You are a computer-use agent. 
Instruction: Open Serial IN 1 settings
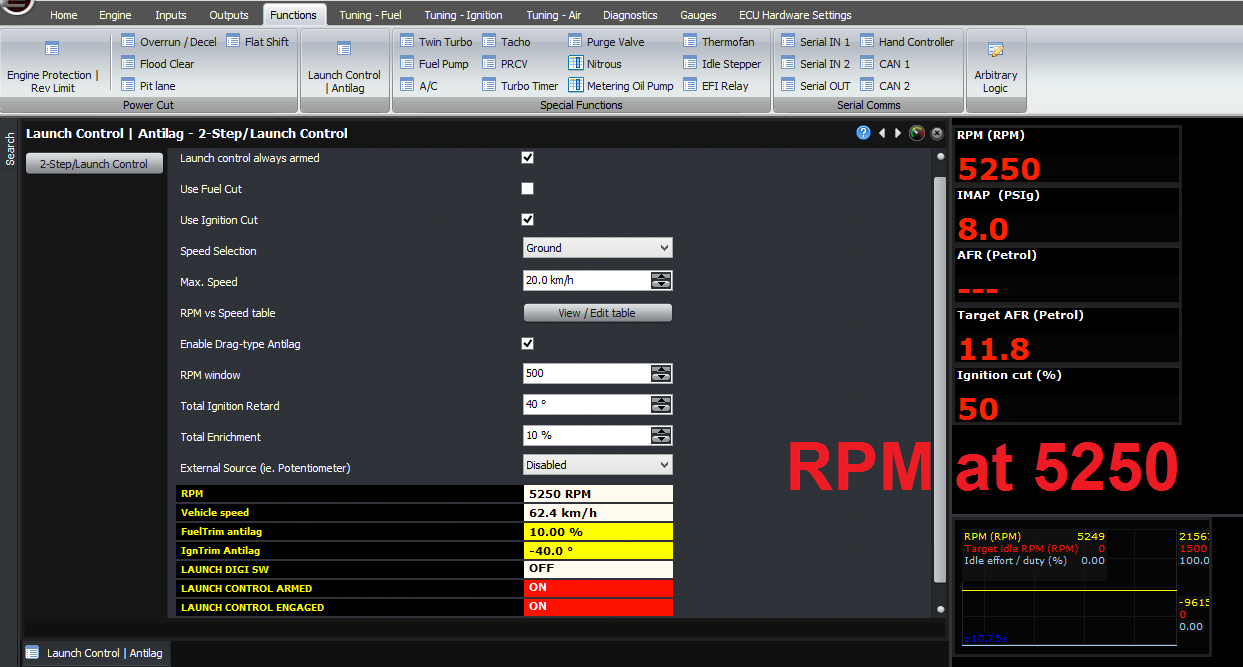816,42
